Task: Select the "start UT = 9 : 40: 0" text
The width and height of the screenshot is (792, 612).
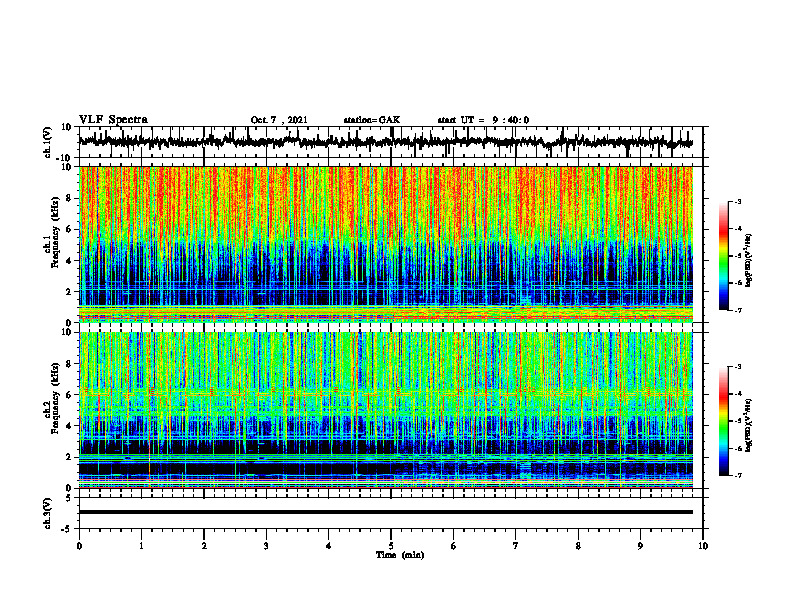Action: [x=483, y=120]
